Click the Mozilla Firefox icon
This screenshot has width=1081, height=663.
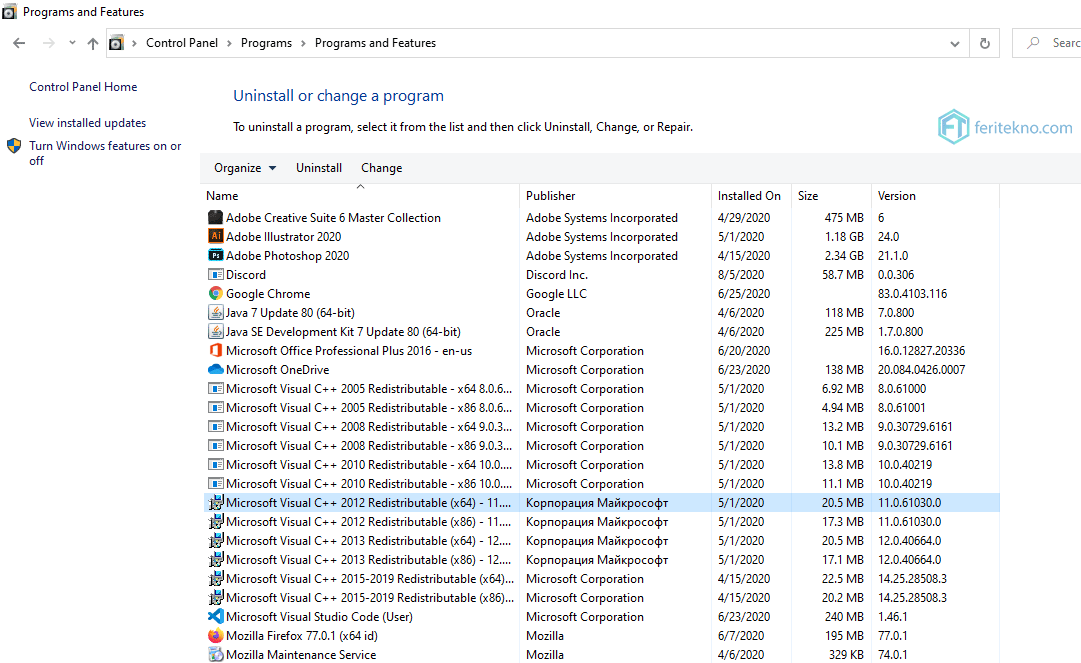point(216,635)
